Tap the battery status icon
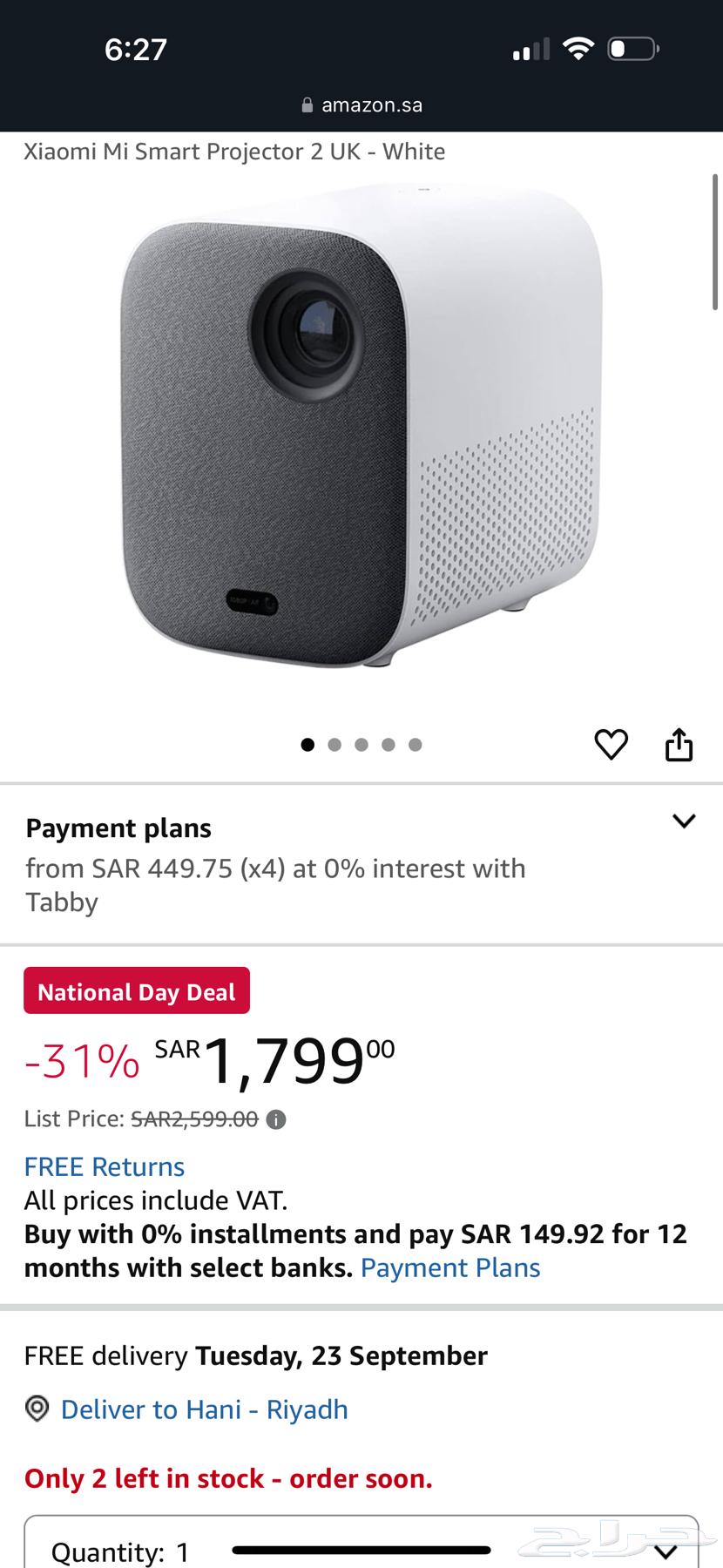The height and width of the screenshot is (1568, 723). pyautogui.click(x=632, y=49)
